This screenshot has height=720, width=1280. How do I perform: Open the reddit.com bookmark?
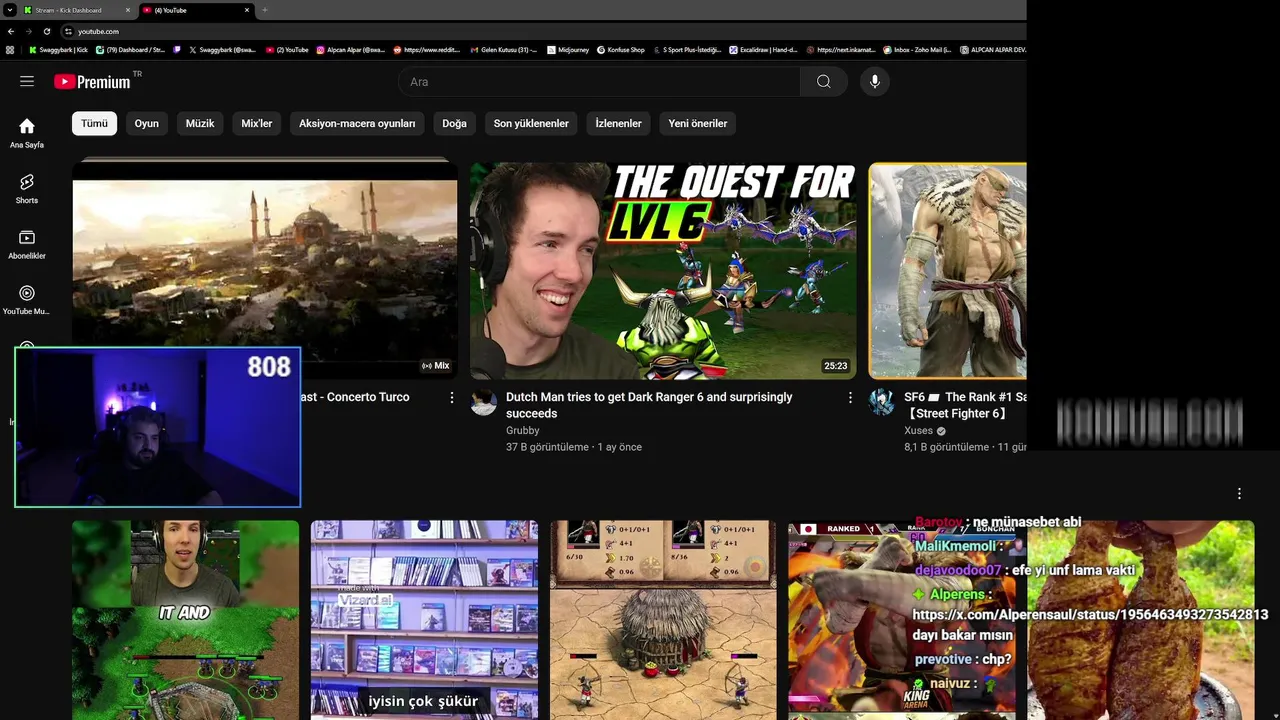[x=427, y=49]
